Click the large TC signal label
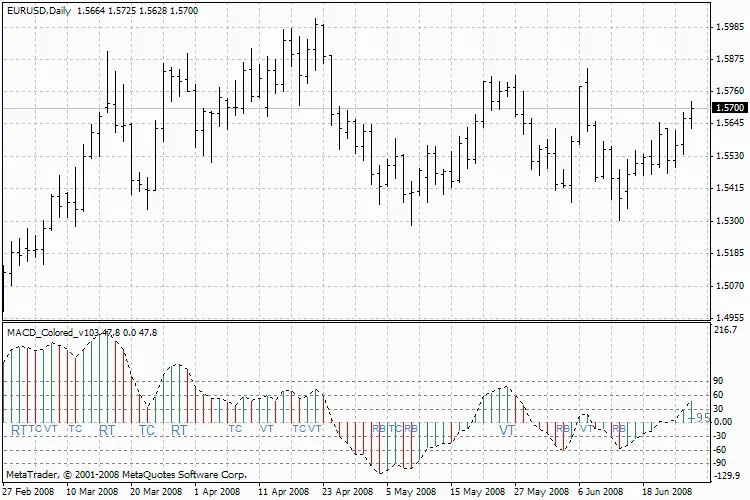 147,431
